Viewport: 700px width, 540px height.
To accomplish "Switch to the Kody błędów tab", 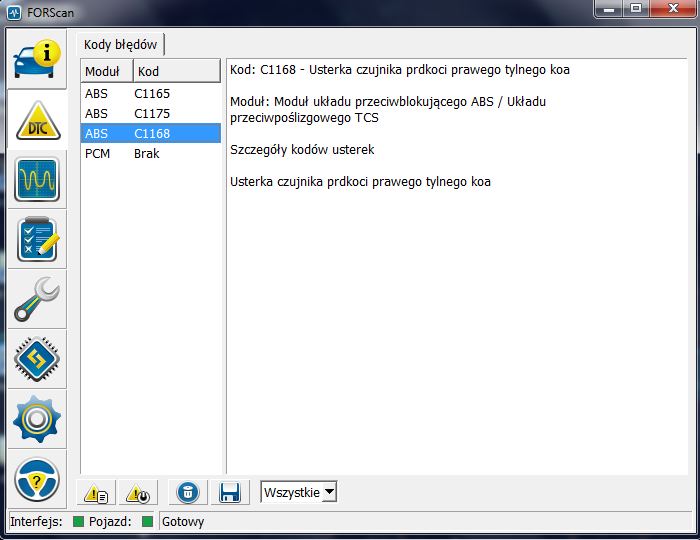I will click(x=120, y=44).
